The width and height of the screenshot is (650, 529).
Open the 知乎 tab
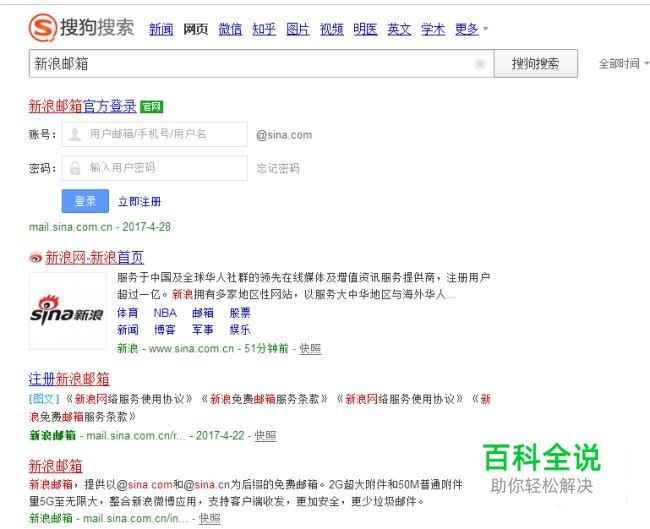(264, 29)
